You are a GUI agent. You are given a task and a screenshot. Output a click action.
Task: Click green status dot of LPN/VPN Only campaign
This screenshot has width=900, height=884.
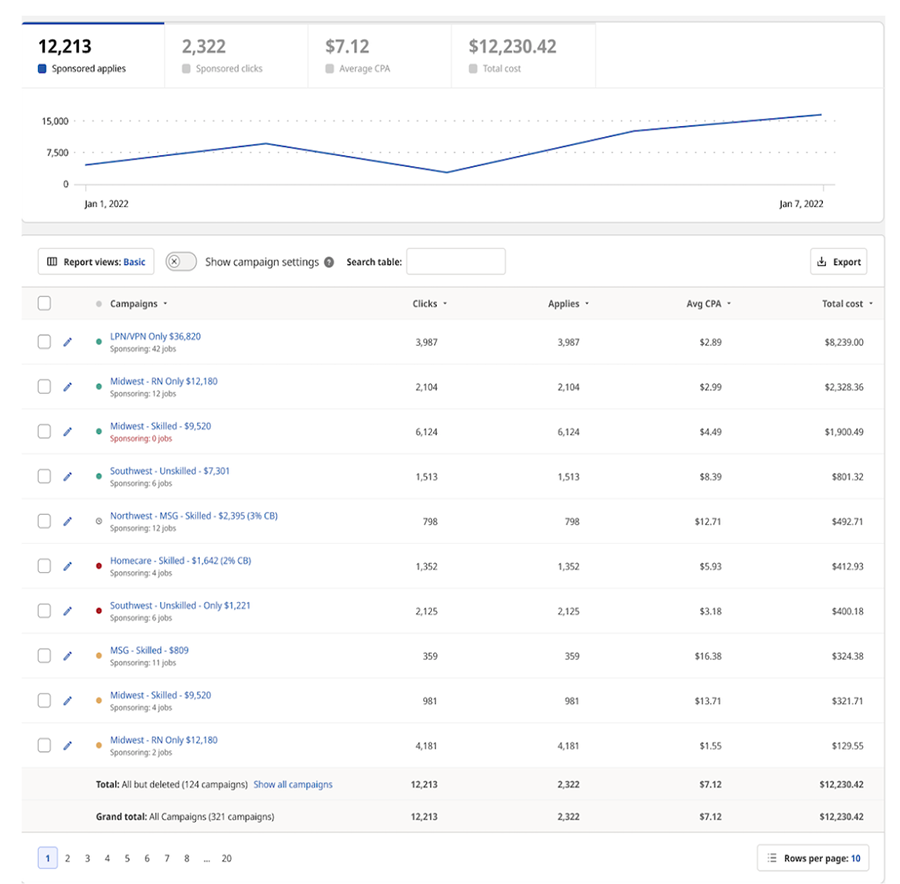click(99, 342)
